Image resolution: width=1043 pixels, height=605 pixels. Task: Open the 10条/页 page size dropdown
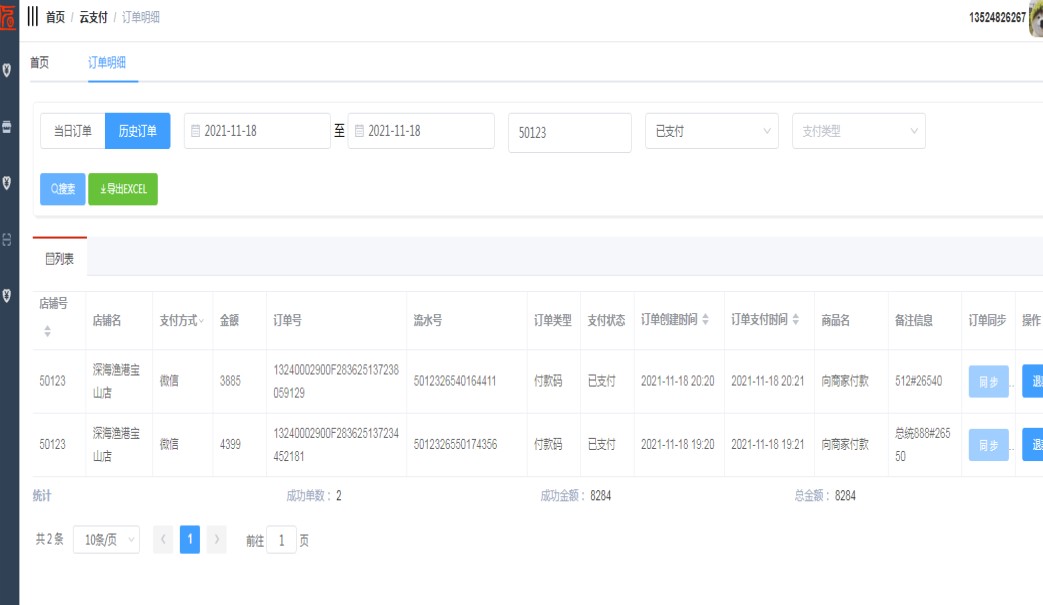tap(106, 539)
